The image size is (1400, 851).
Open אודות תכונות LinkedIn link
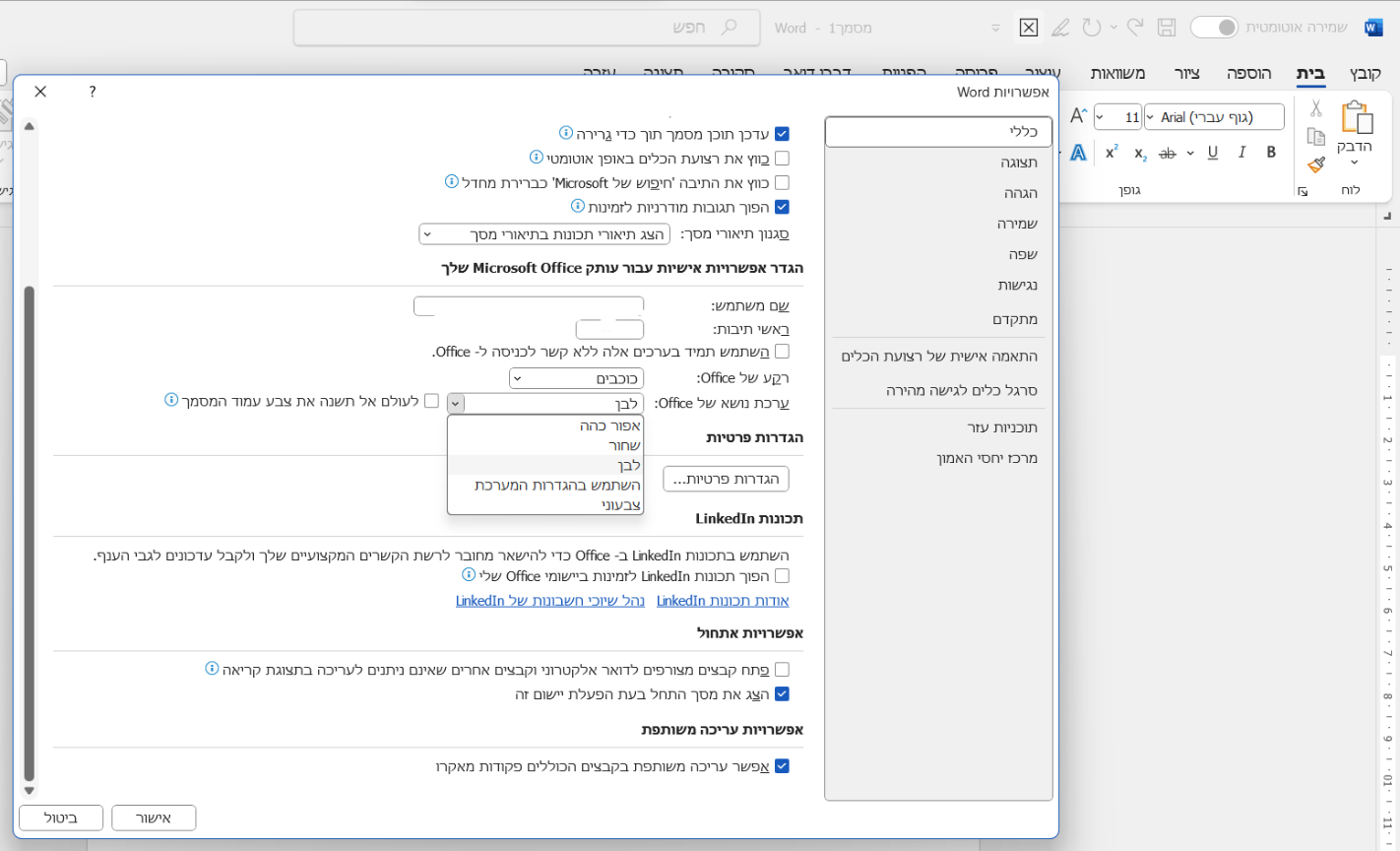click(x=723, y=601)
